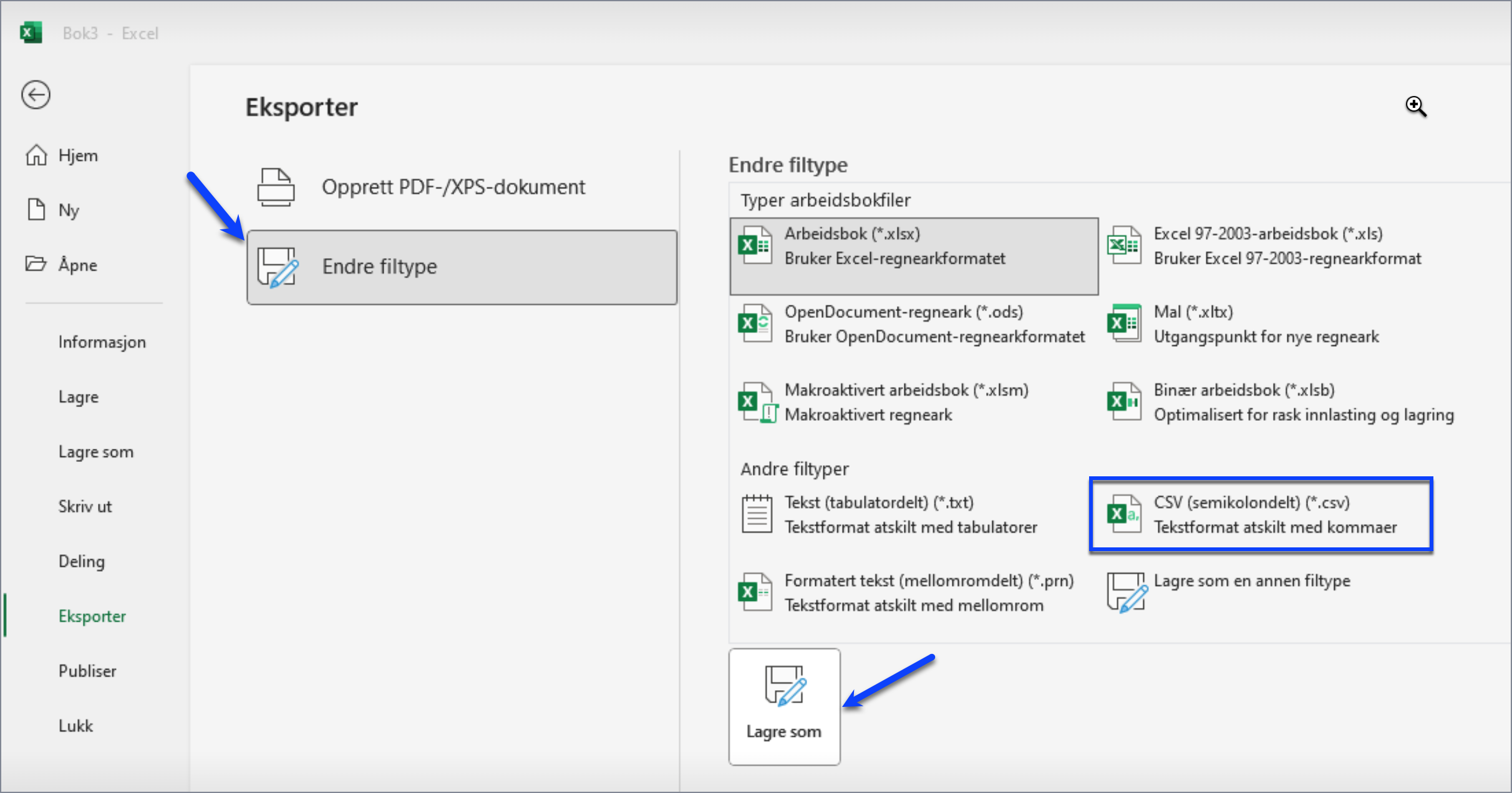Open the Informasjon section

coord(102,342)
